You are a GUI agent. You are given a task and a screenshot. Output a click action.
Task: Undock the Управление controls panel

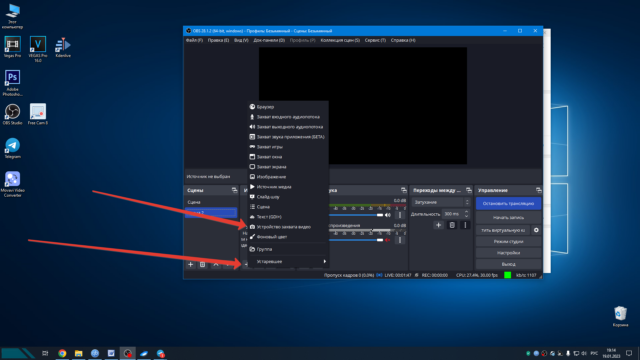(x=538, y=190)
